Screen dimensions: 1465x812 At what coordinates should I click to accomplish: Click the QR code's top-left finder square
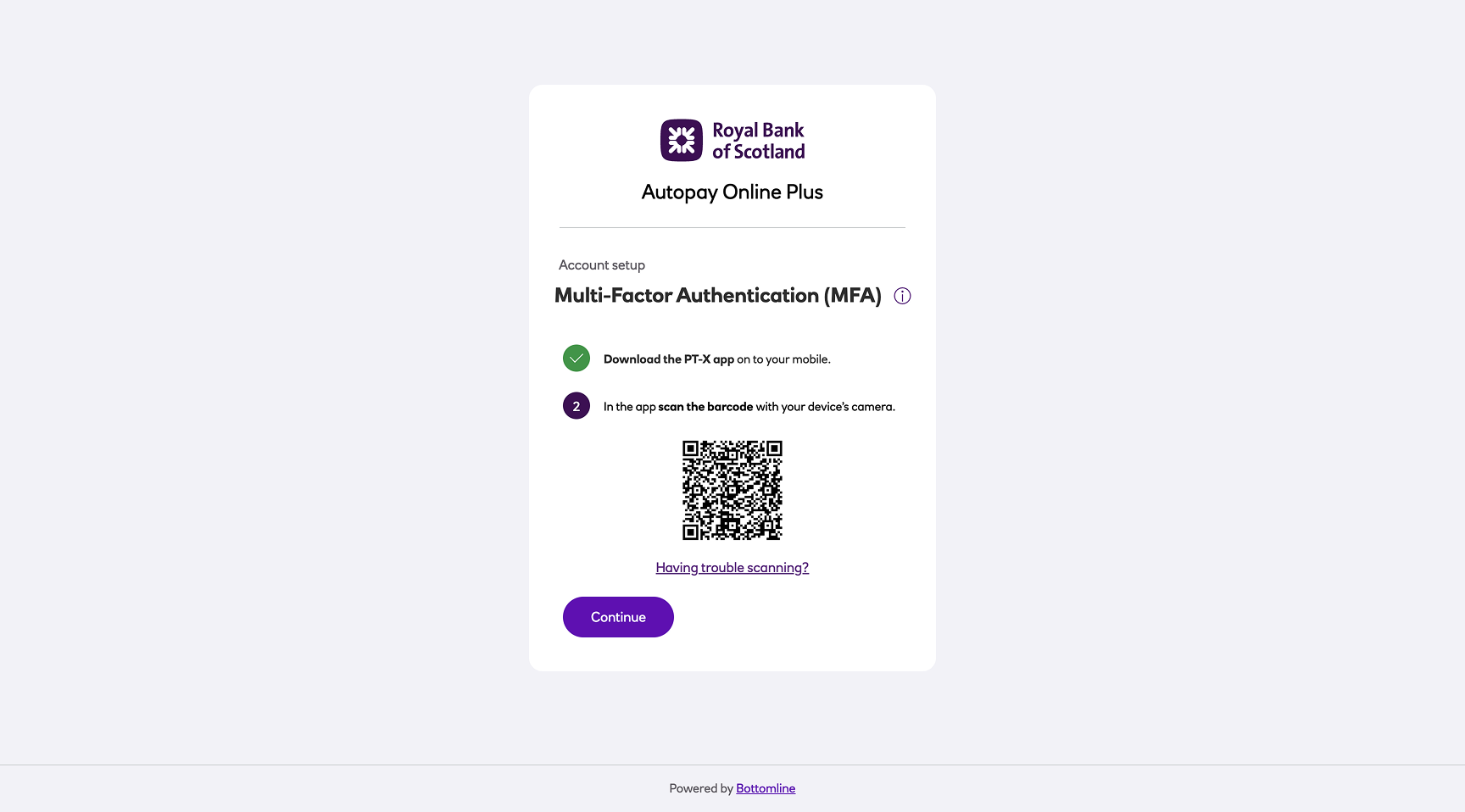point(691,448)
